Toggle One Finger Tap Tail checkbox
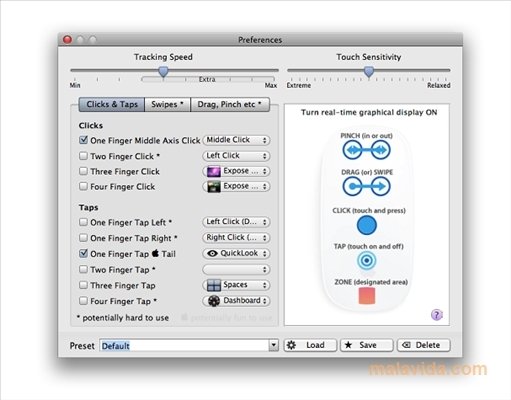 [83, 253]
